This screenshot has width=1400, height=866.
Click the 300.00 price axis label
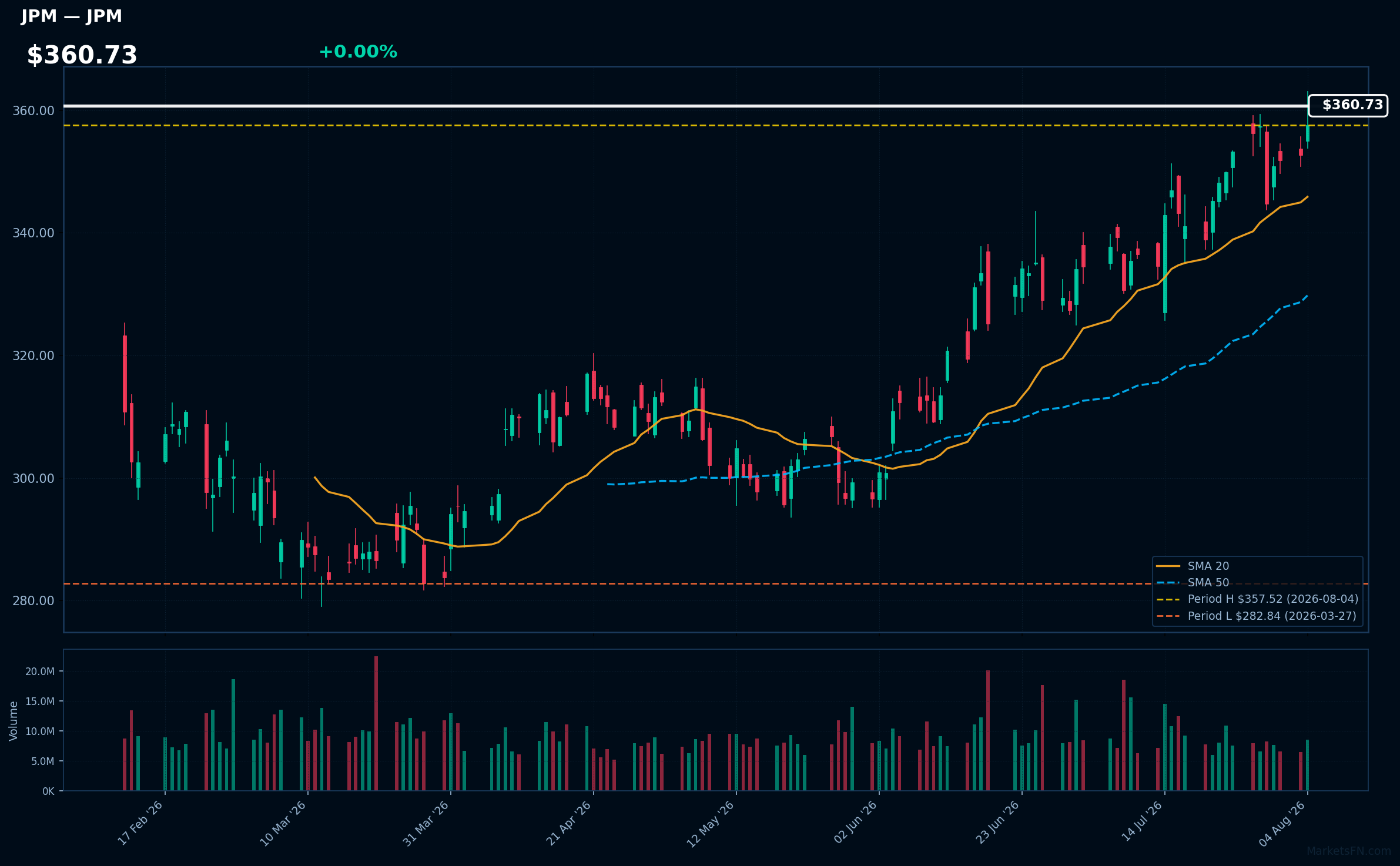click(x=34, y=478)
